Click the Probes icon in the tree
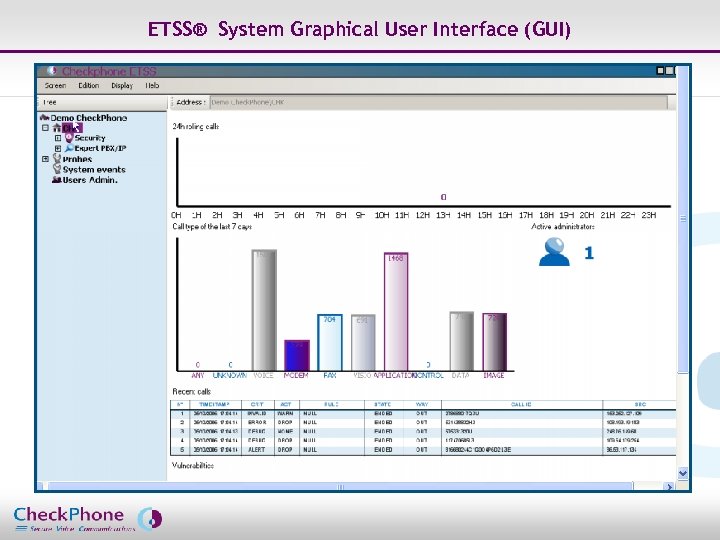 coord(57,158)
